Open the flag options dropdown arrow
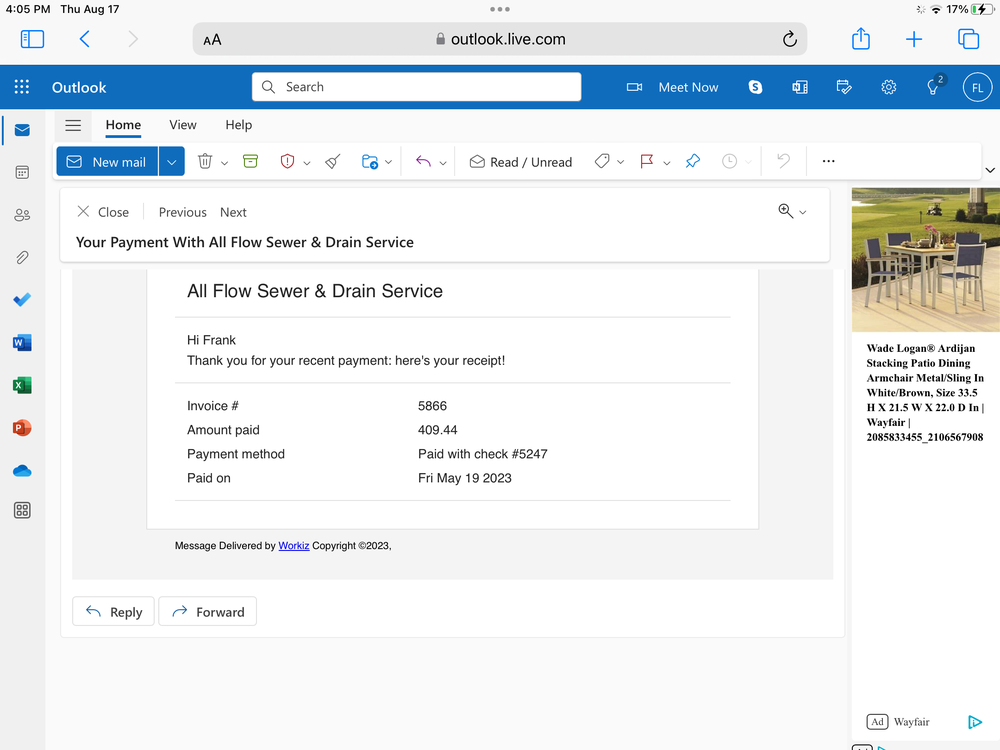Viewport: 1000px width, 750px height. click(667, 162)
